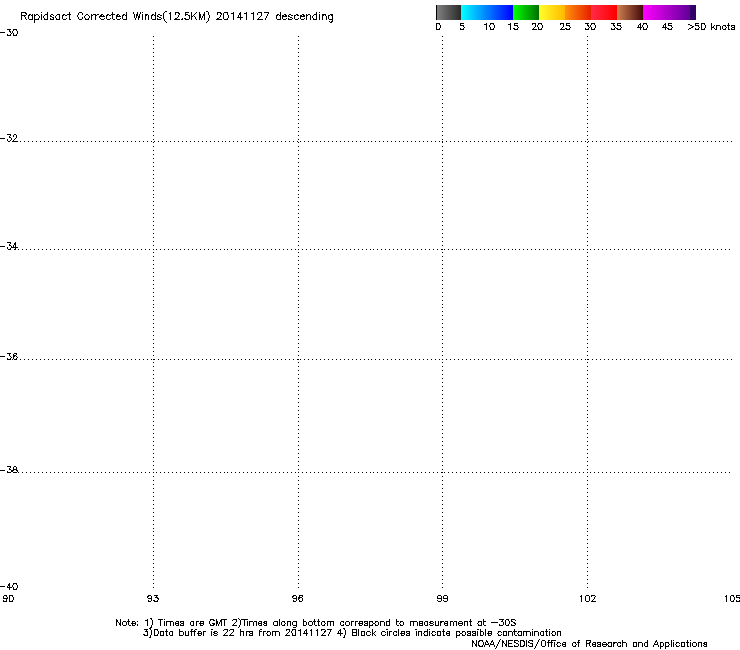The image size is (740, 650).
Task: Click the date '20141127' in the title
Action: tap(243, 17)
